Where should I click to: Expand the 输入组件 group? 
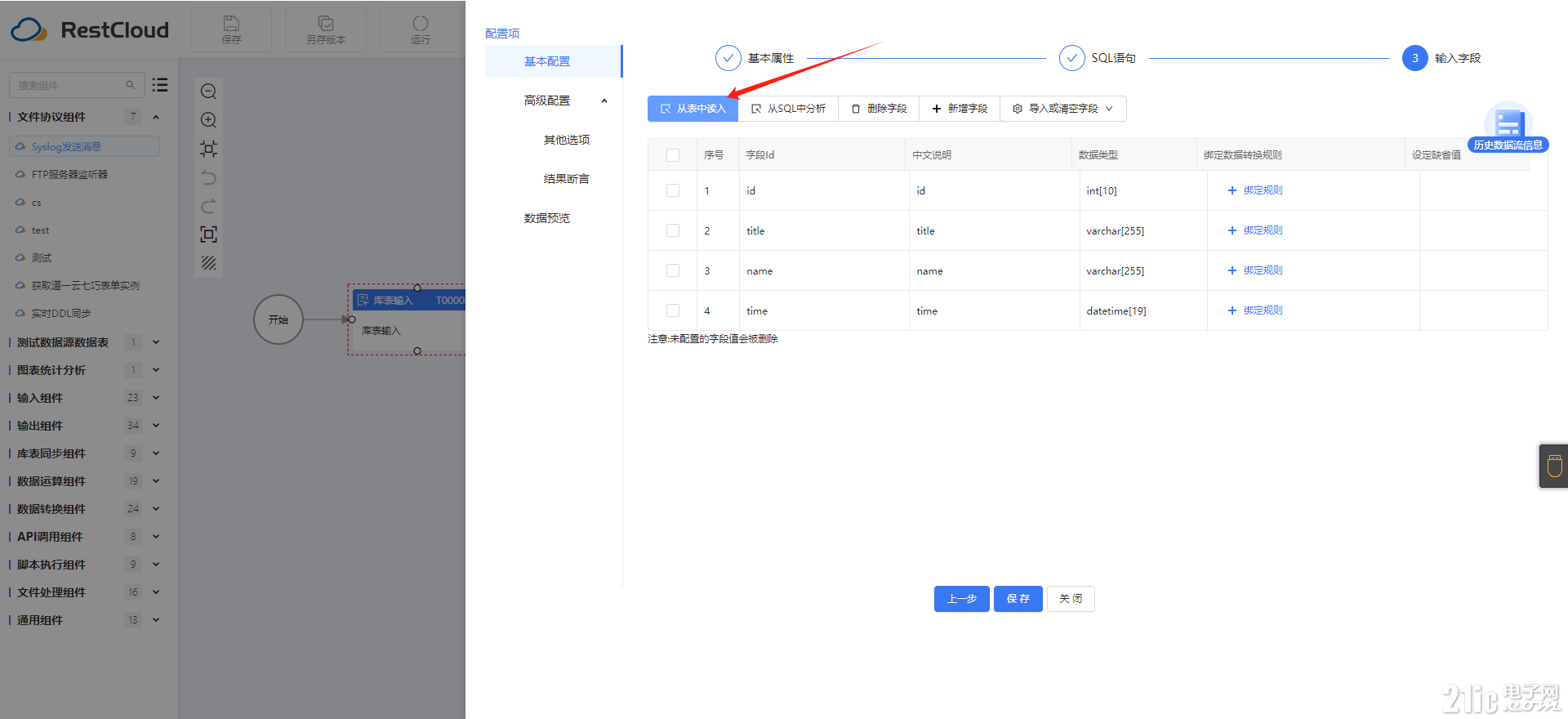pos(156,398)
